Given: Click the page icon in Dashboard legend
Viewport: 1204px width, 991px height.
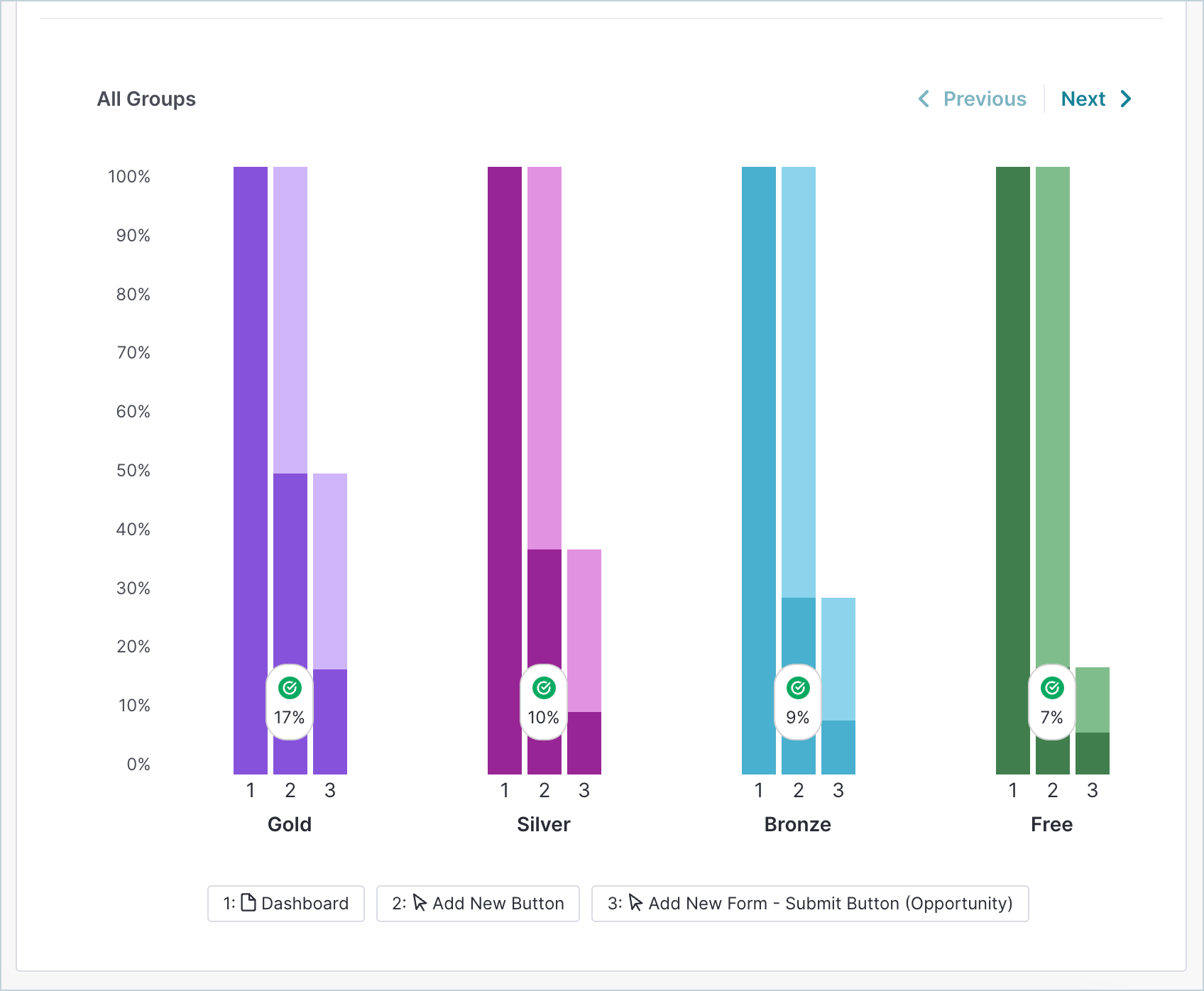Looking at the screenshot, I should coord(248,902).
